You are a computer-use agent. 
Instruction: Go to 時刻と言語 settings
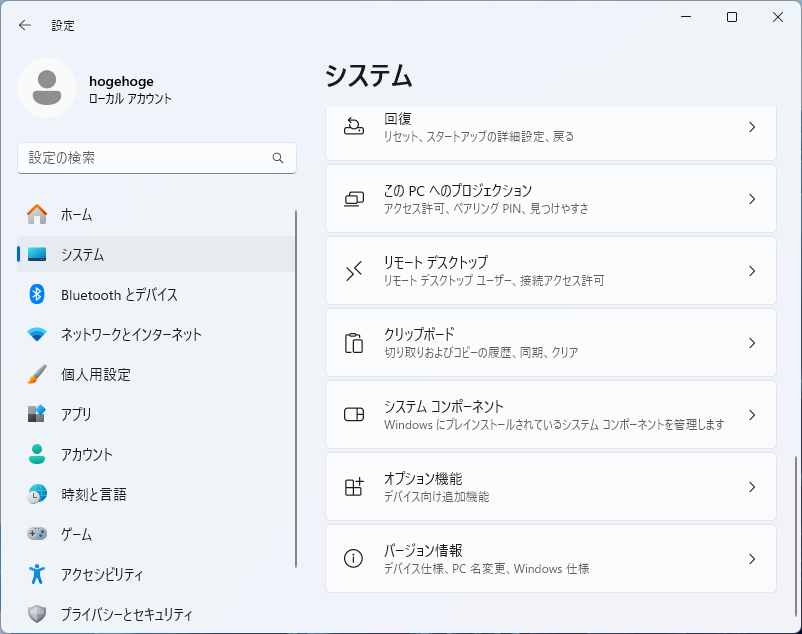(x=93, y=494)
